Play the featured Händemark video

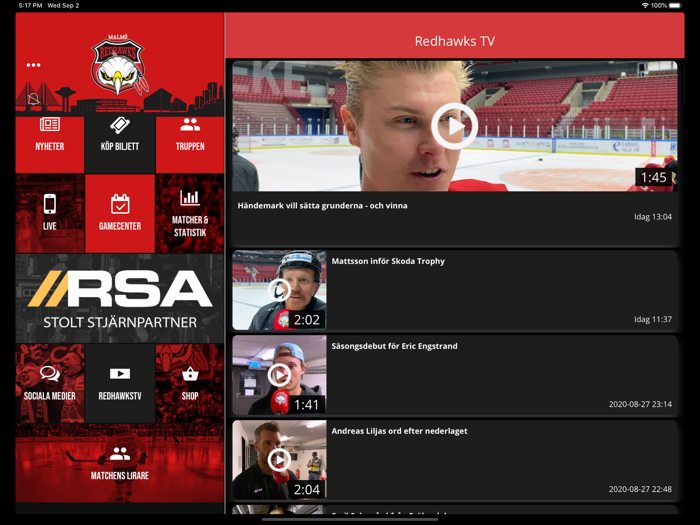(x=454, y=127)
